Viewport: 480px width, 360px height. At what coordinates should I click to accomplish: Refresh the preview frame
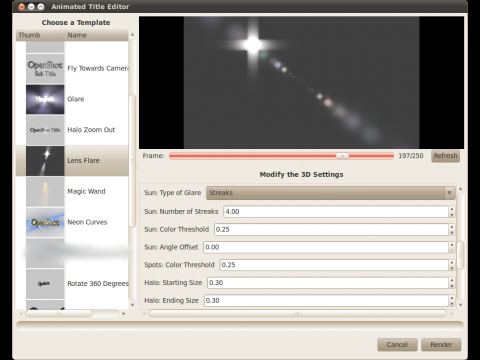click(445, 156)
